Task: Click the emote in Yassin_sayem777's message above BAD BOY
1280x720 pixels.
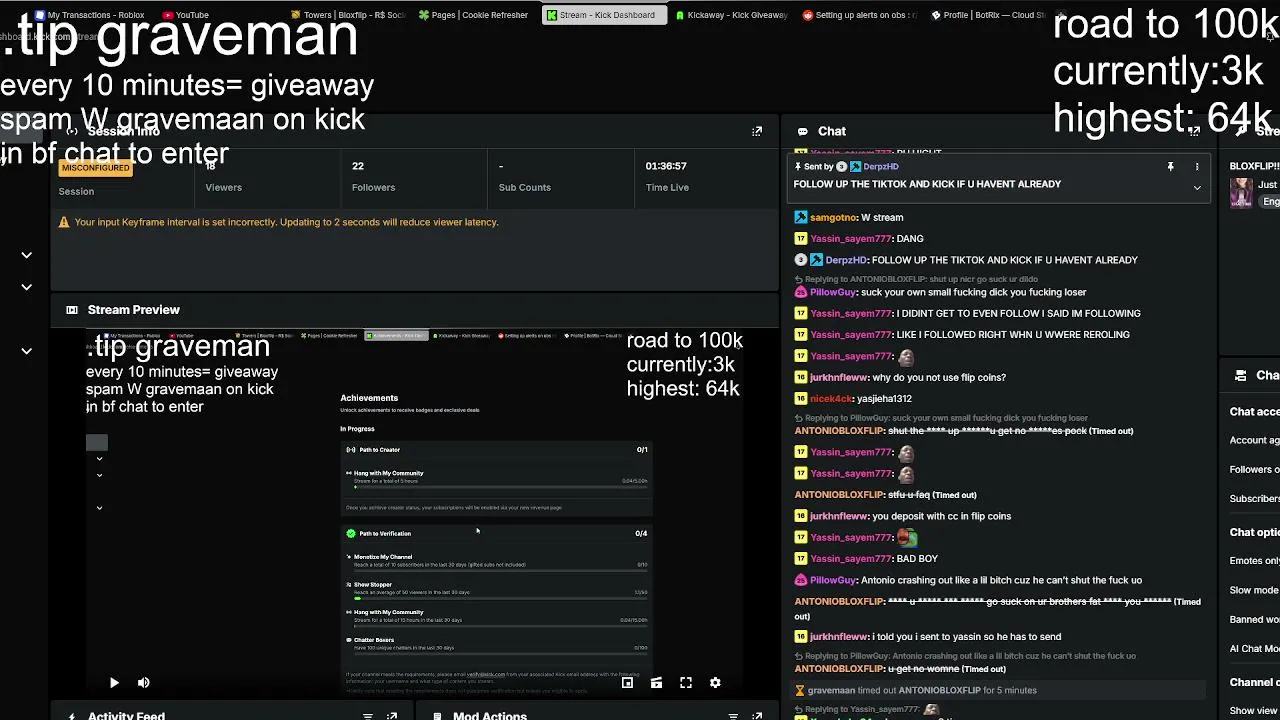Action: [907, 538]
